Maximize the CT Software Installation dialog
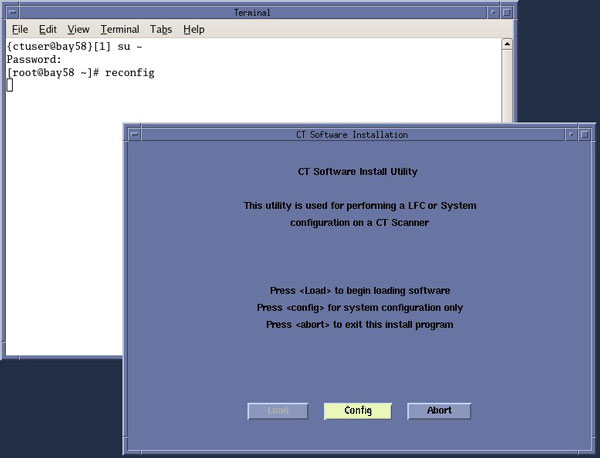The image size is (600, 458). point(583,134)
